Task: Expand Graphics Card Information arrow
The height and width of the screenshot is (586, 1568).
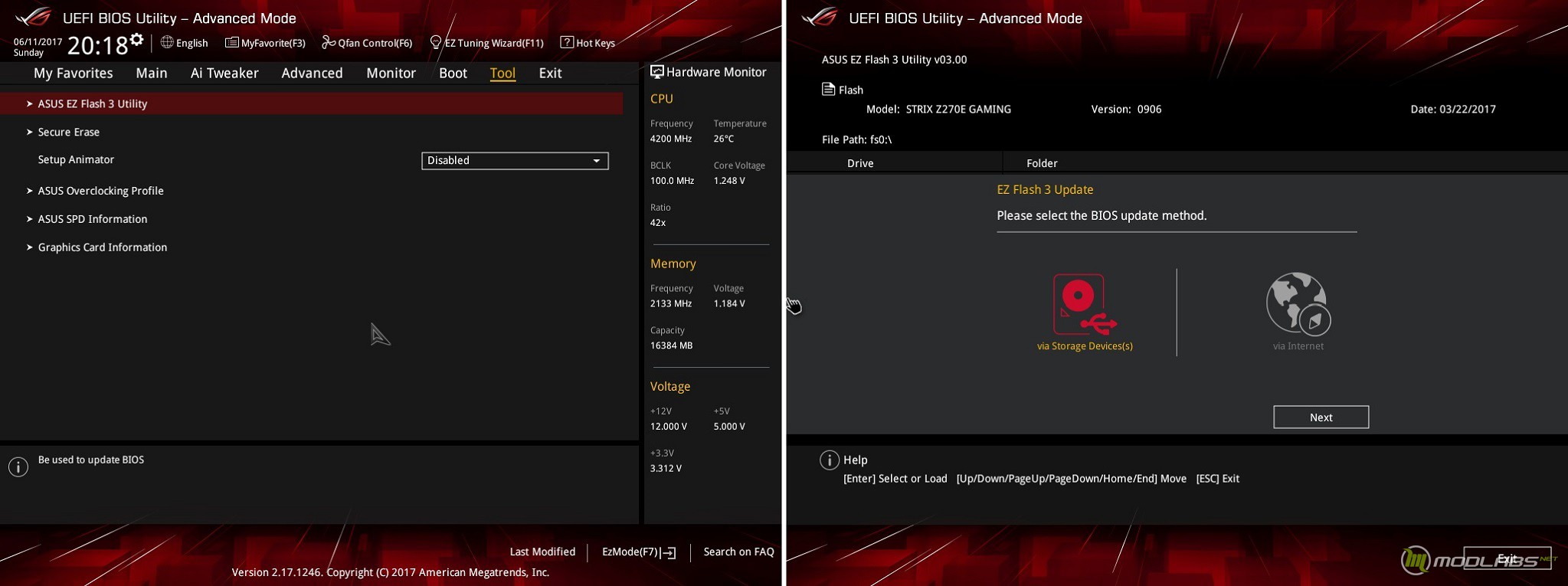Action: coord(29,247)
